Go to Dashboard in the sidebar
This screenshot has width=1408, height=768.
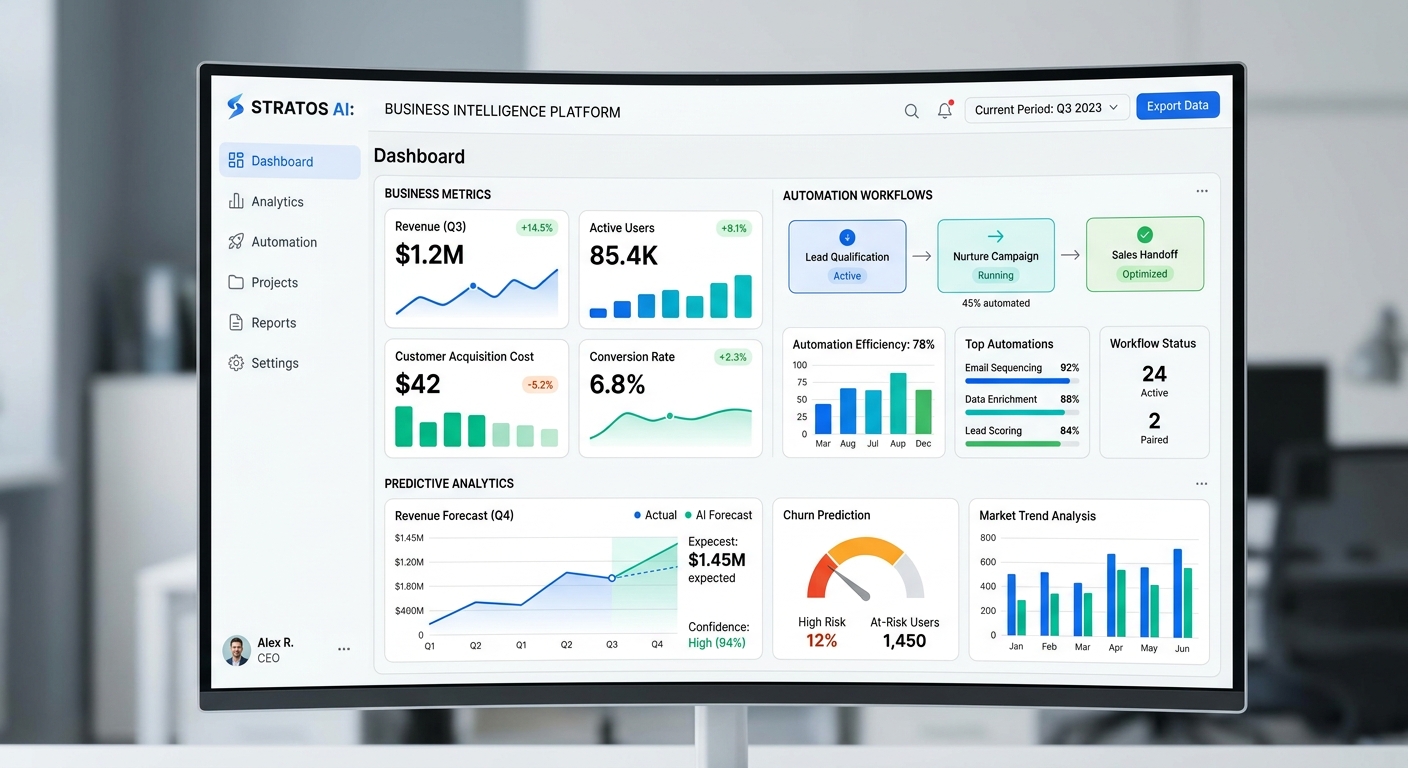290,161
